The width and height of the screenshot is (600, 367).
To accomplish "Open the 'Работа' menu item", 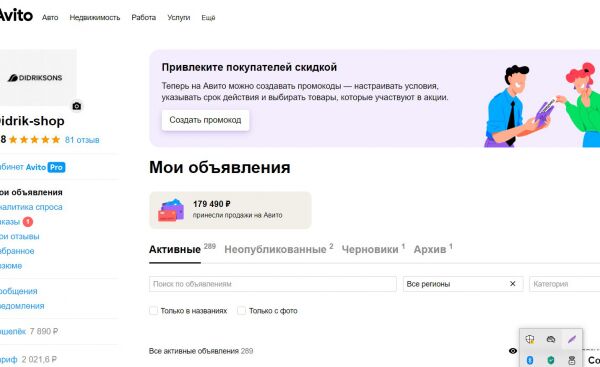I will click(143, 18).
